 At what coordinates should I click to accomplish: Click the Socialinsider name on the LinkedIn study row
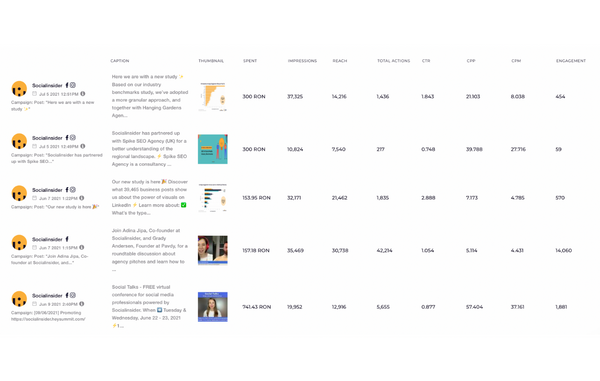[x=47, y=190]
